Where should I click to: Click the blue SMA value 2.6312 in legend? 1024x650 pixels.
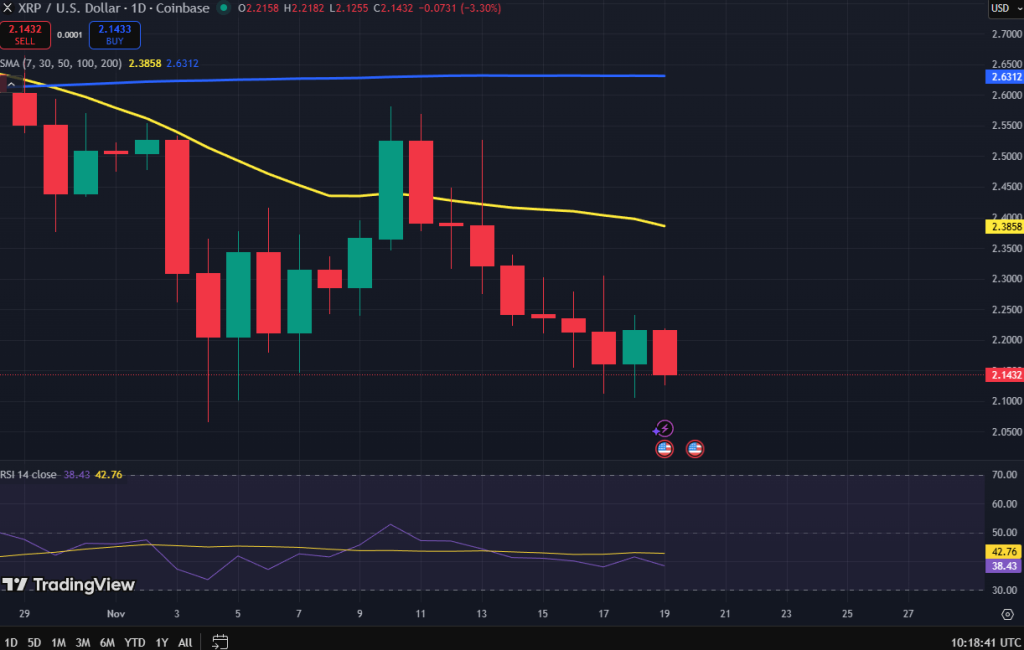point(182,63)
